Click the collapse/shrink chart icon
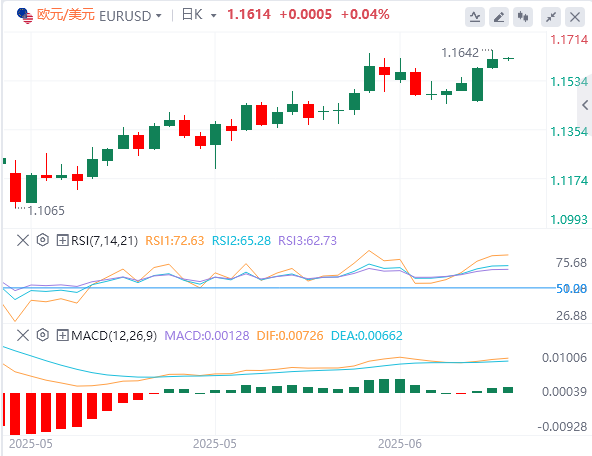The height and width of the screenshot is (456, 592). coord(551,17)
